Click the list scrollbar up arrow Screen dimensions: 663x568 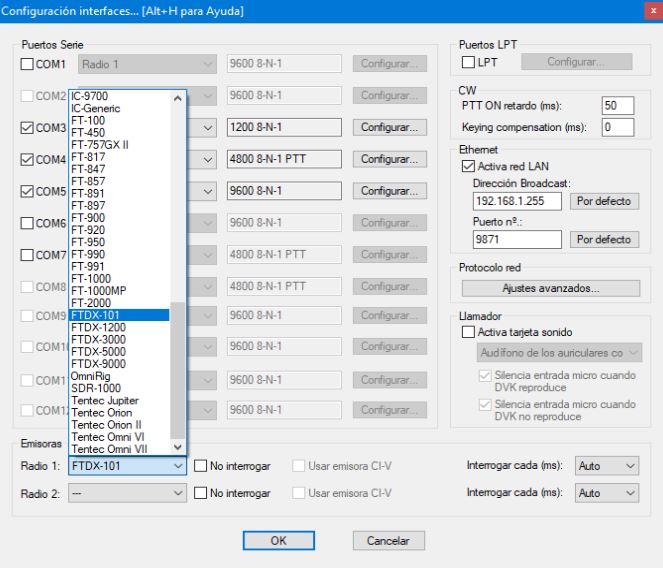tap(178, 99)
